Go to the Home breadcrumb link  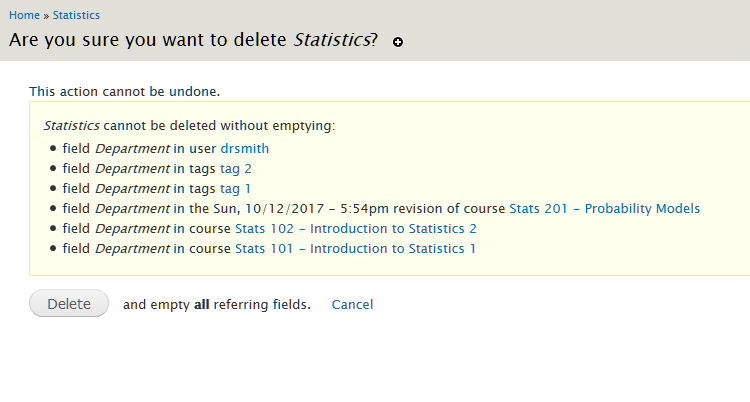[x=24, y=15]
